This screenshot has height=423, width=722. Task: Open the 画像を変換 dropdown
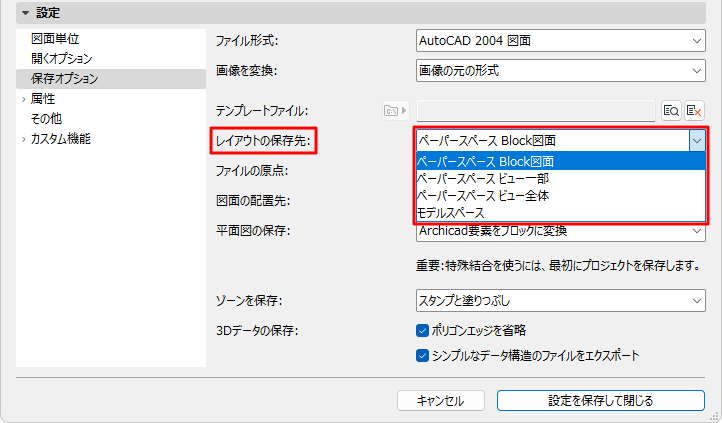click(560, 71)
